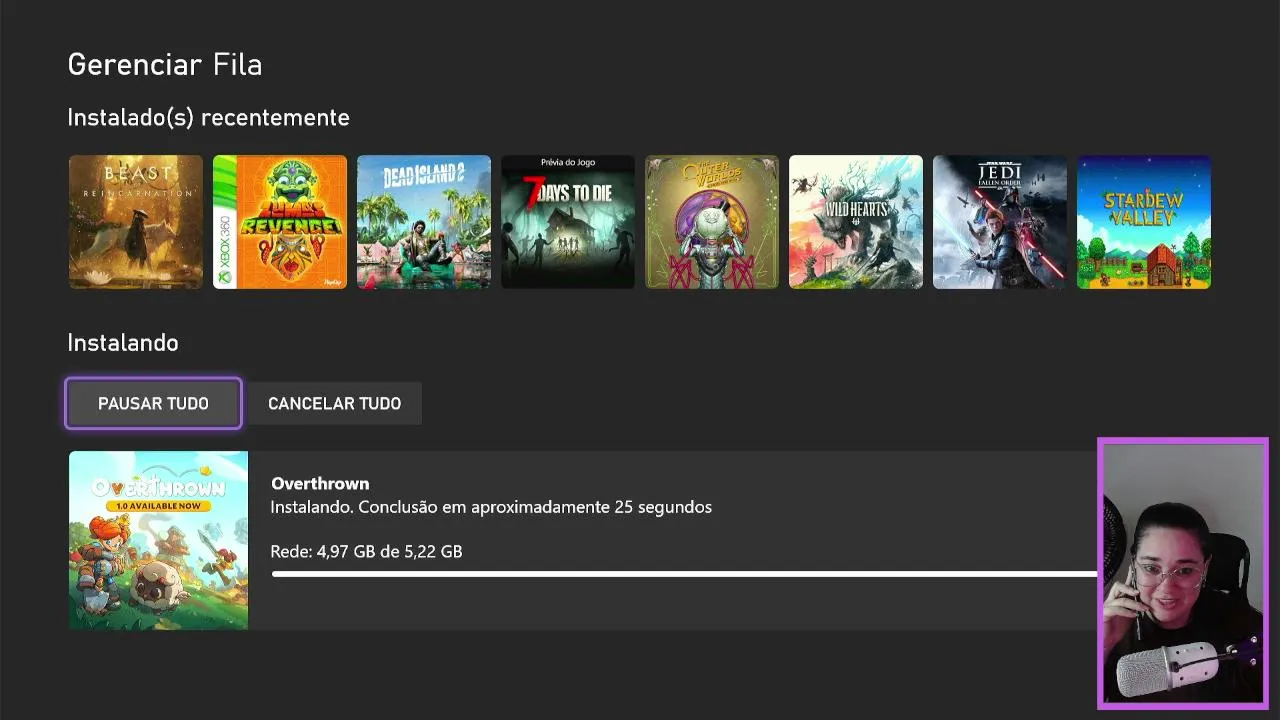The width and height of the screenshot is (1280, 720).
Task: Select the Stardew Valley game tile
Action: (x=1144, y=222)
